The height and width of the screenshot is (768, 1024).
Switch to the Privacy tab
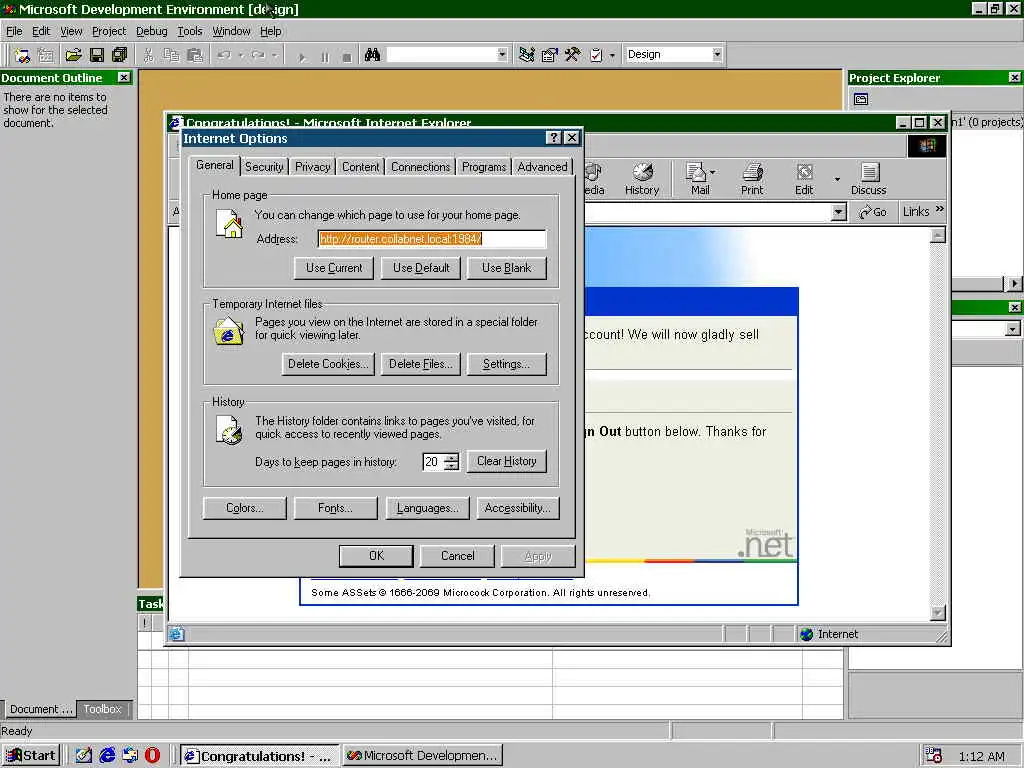(x=312, y=167)
